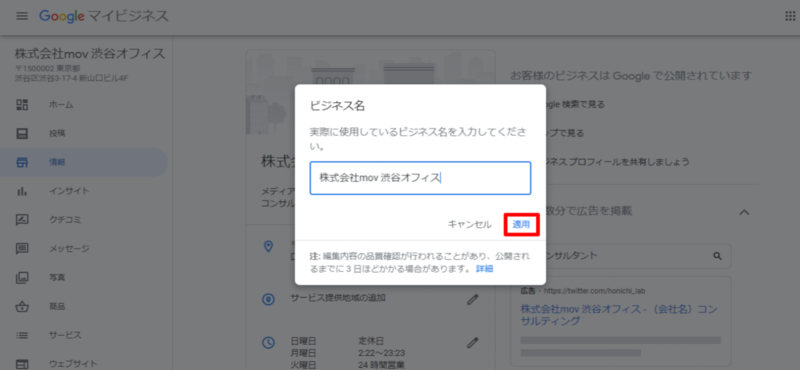800x370 pixels.
Task: Click the 火曜日 24 時間営業 hours row
Action: point(347,365)
